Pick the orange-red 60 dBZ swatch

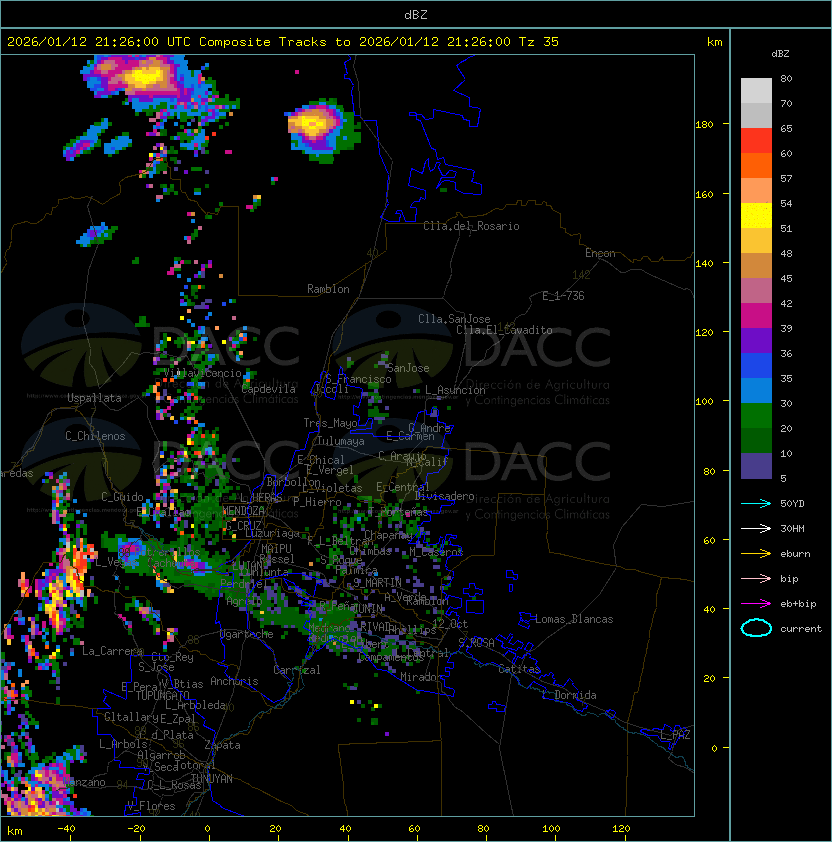tap(756, 165)
